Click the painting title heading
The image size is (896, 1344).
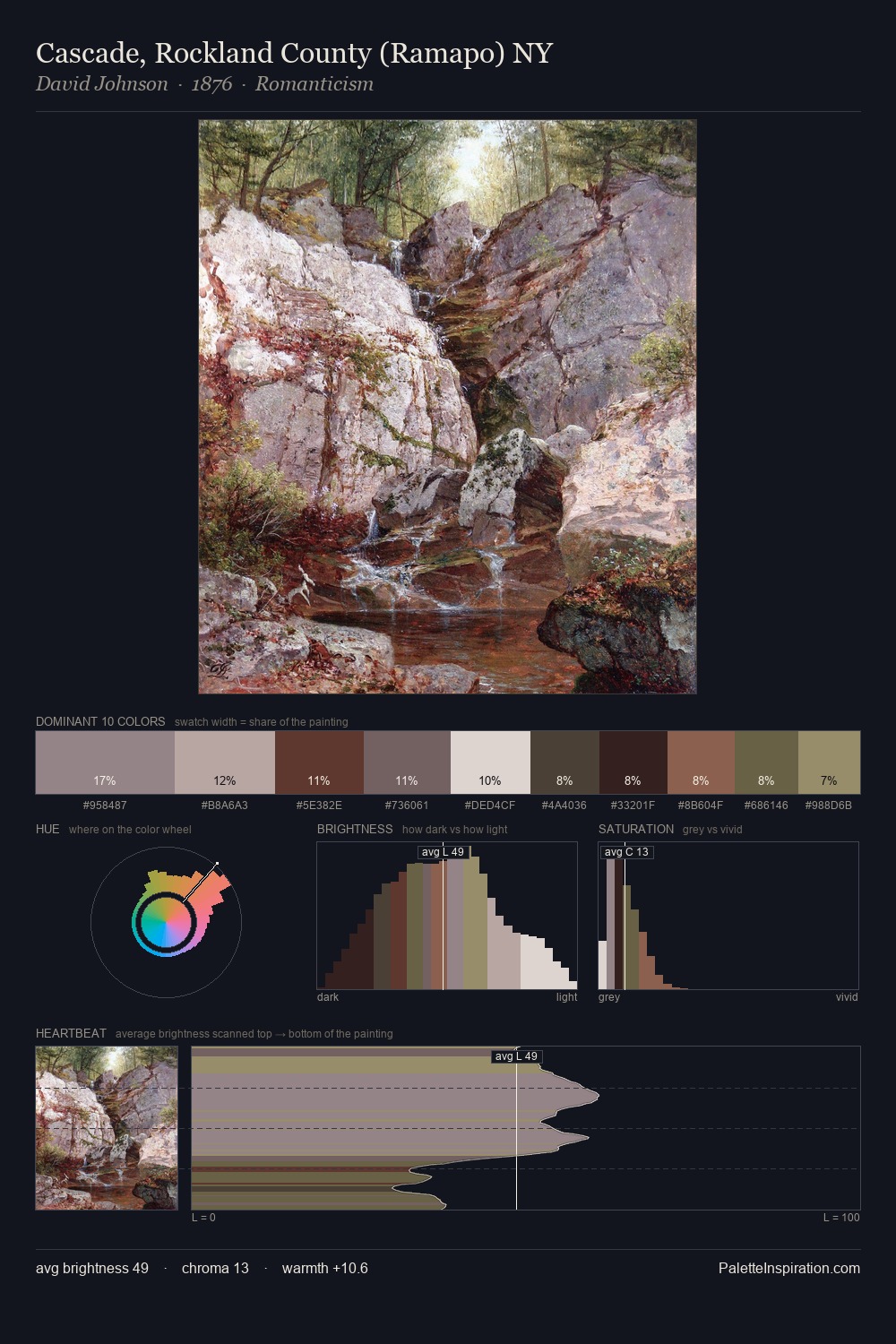294,54
